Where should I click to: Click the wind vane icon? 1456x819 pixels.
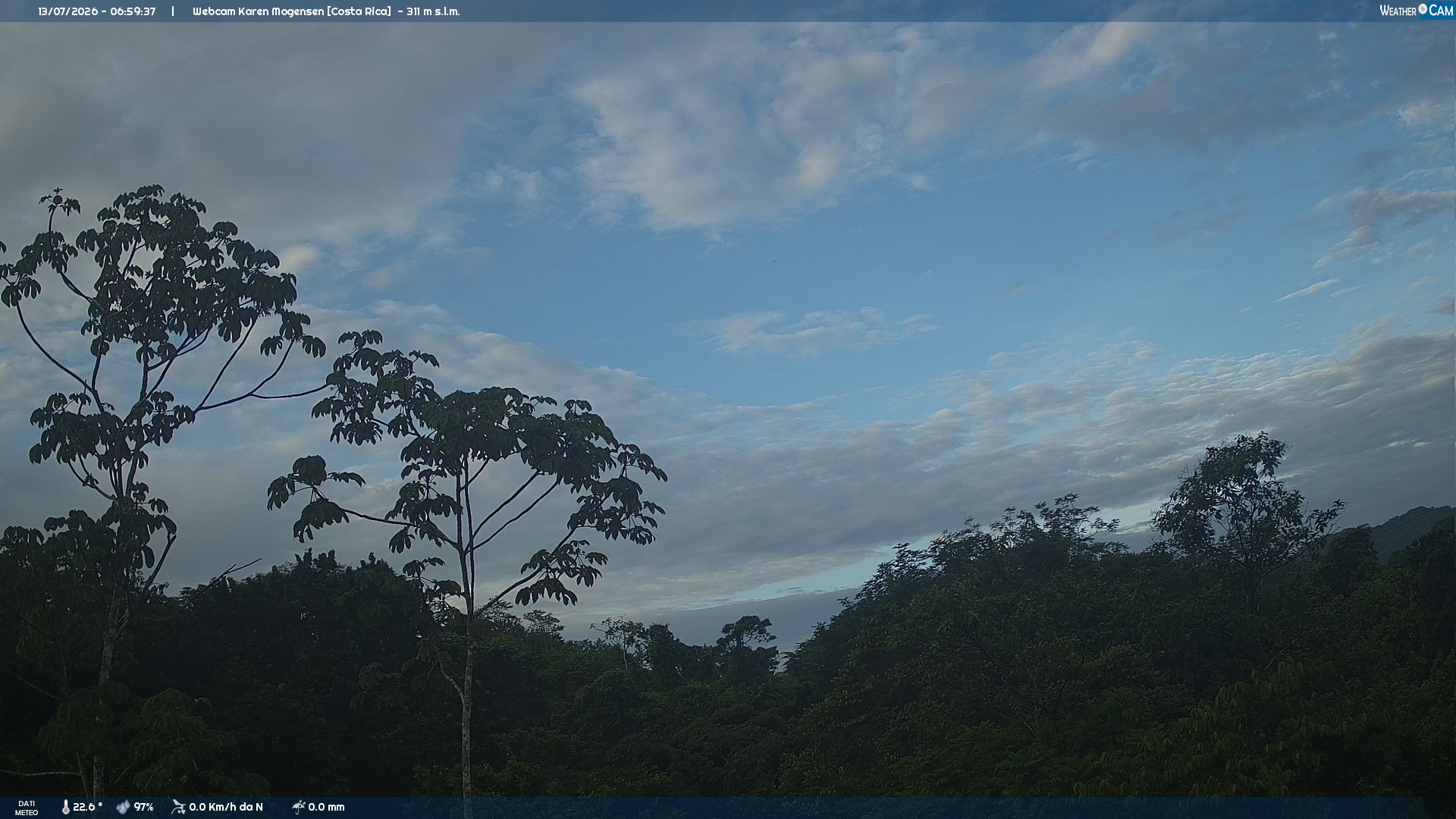click(178, 807)
